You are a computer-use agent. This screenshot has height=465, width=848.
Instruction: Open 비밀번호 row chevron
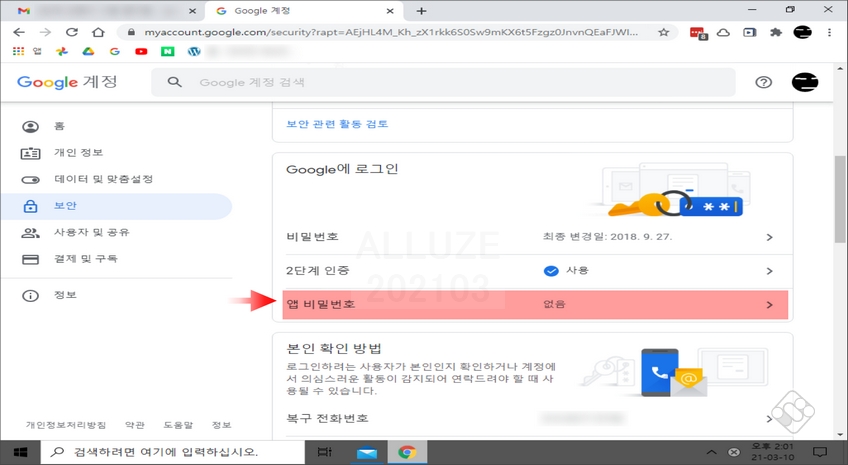point(770,237)
